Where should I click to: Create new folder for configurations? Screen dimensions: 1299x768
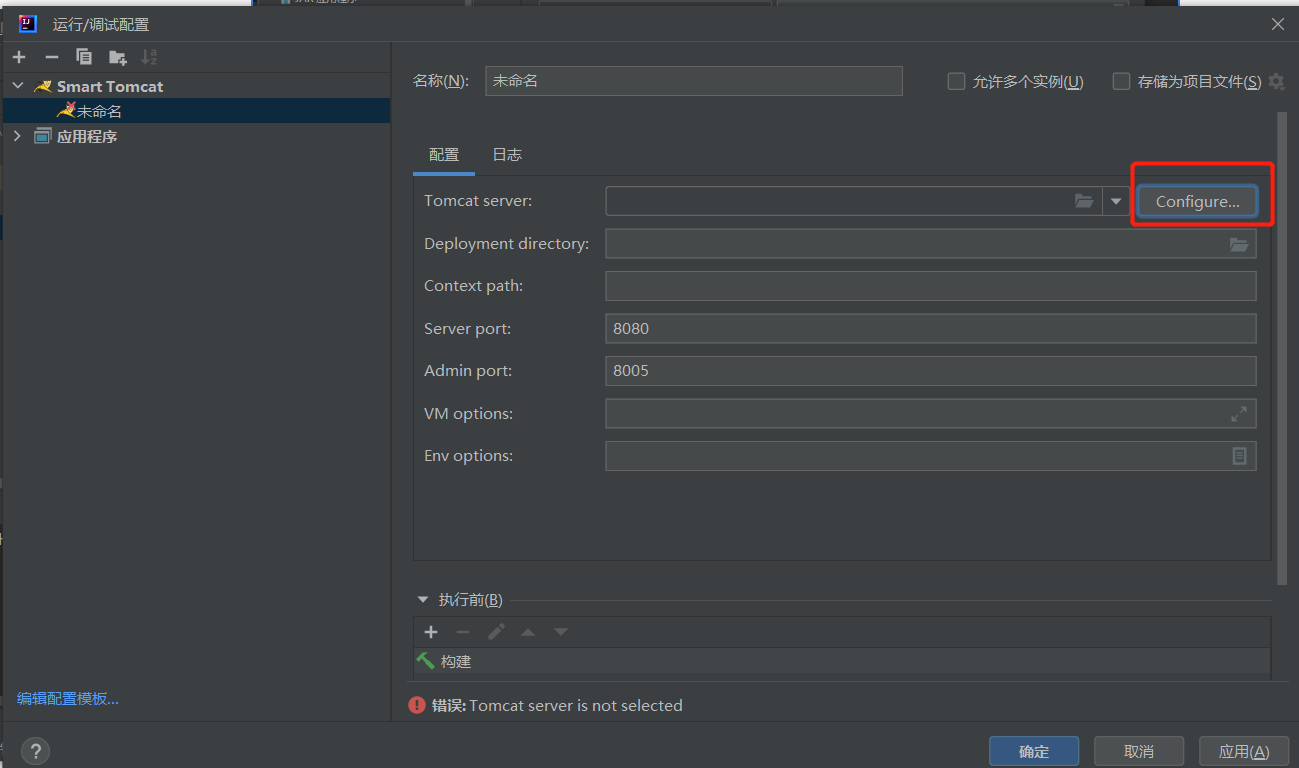click(x=118, y=57)
